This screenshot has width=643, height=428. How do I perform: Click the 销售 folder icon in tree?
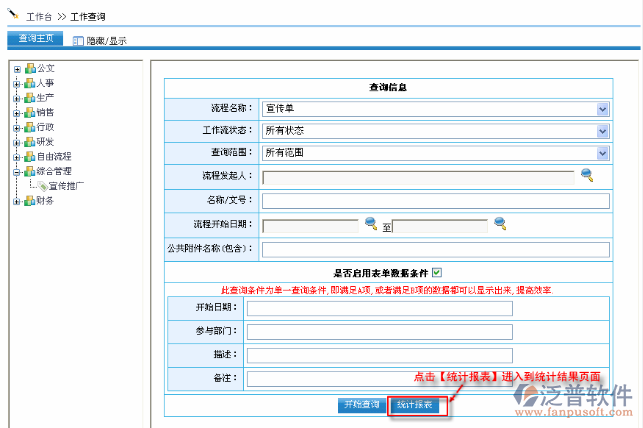pyautogui.click(x=29, y=113)
